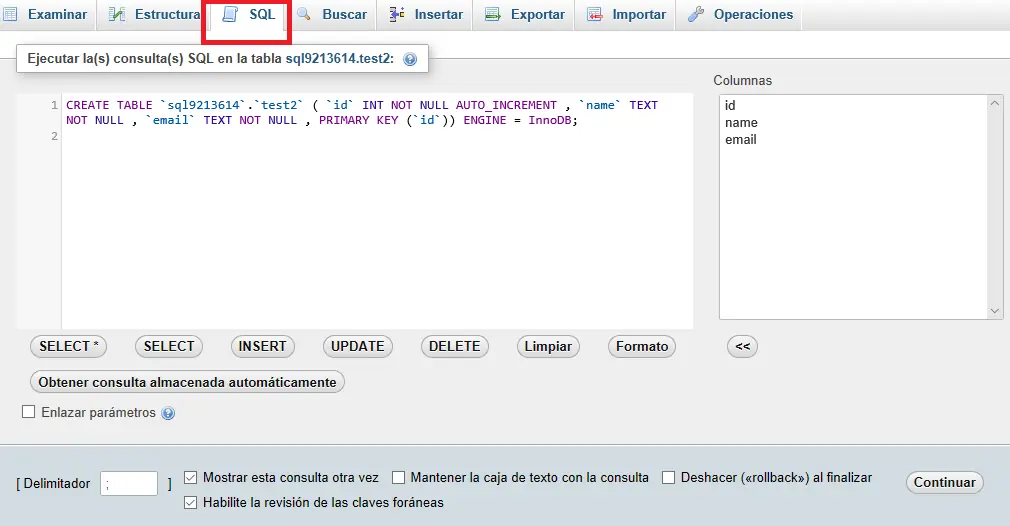Click the Exportar icon
This screenshot has width=1010, height=526.
(493, 14)
